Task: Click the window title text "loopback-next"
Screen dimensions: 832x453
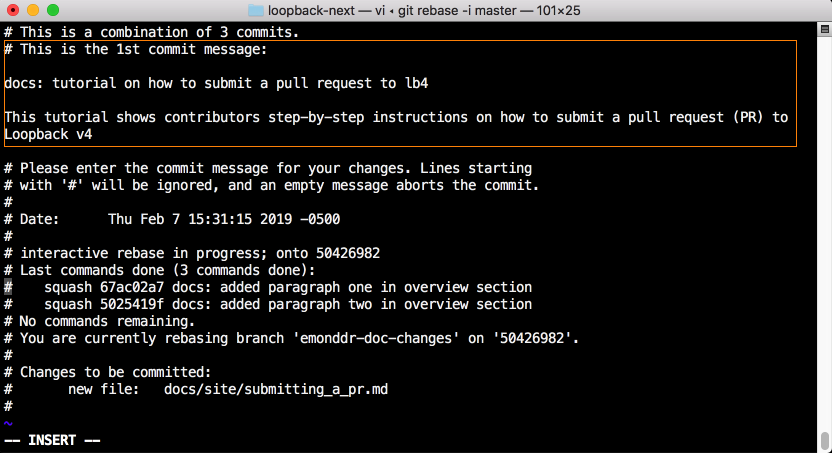Action: pos(316,10)
